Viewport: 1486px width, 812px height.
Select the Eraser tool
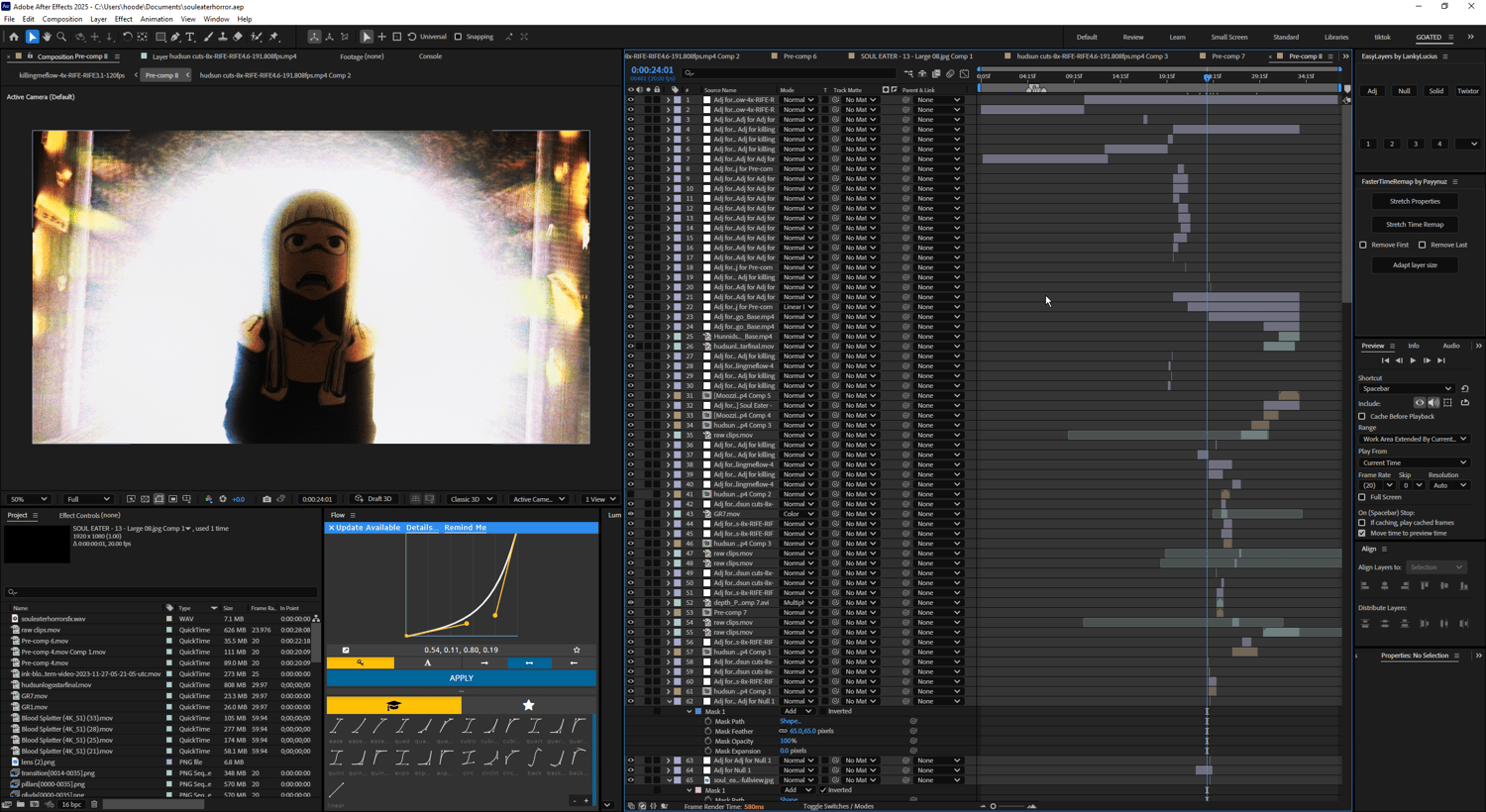[x=238, y=37]
